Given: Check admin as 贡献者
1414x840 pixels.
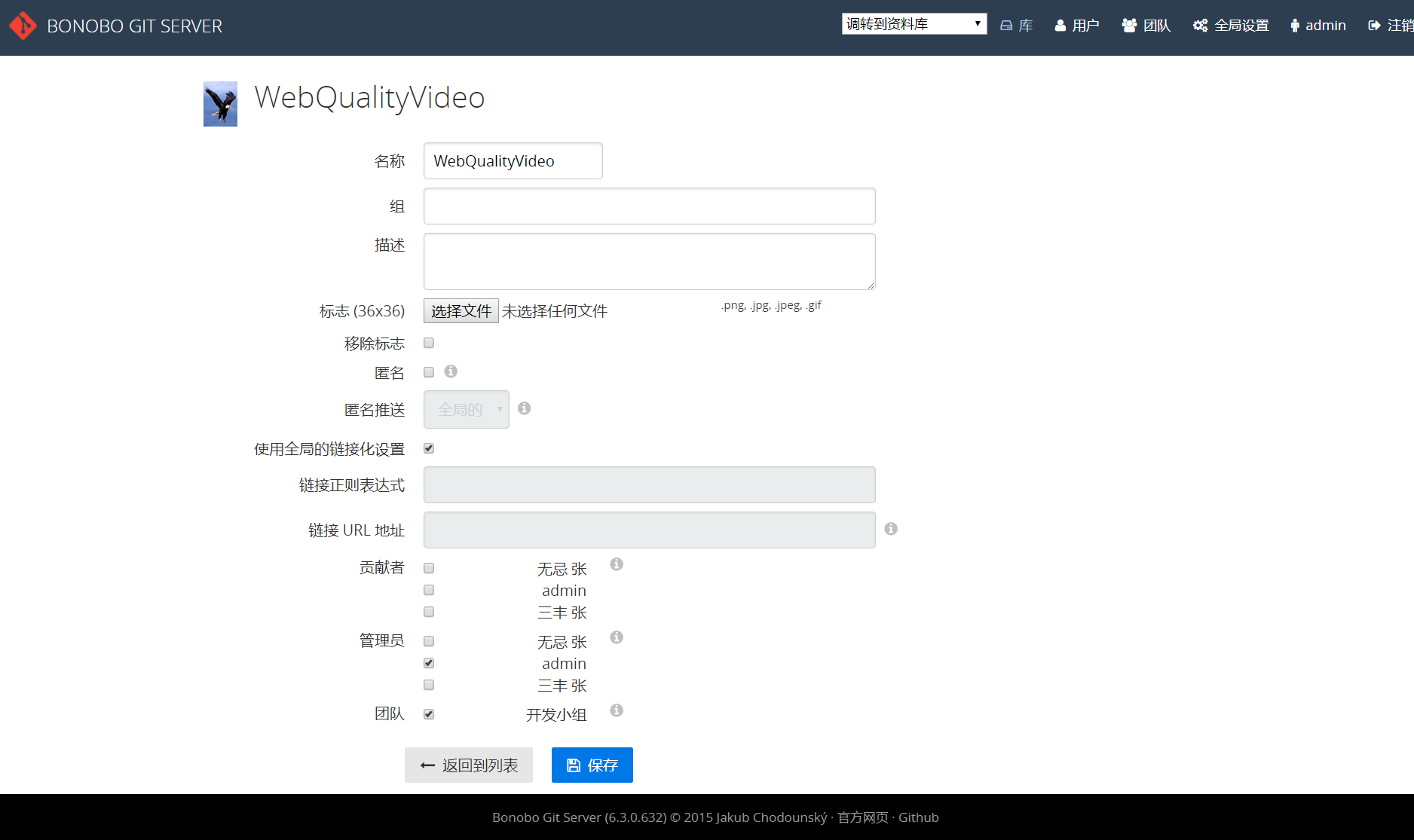Looking at the screenshot, I should click(x=429, y=590).
